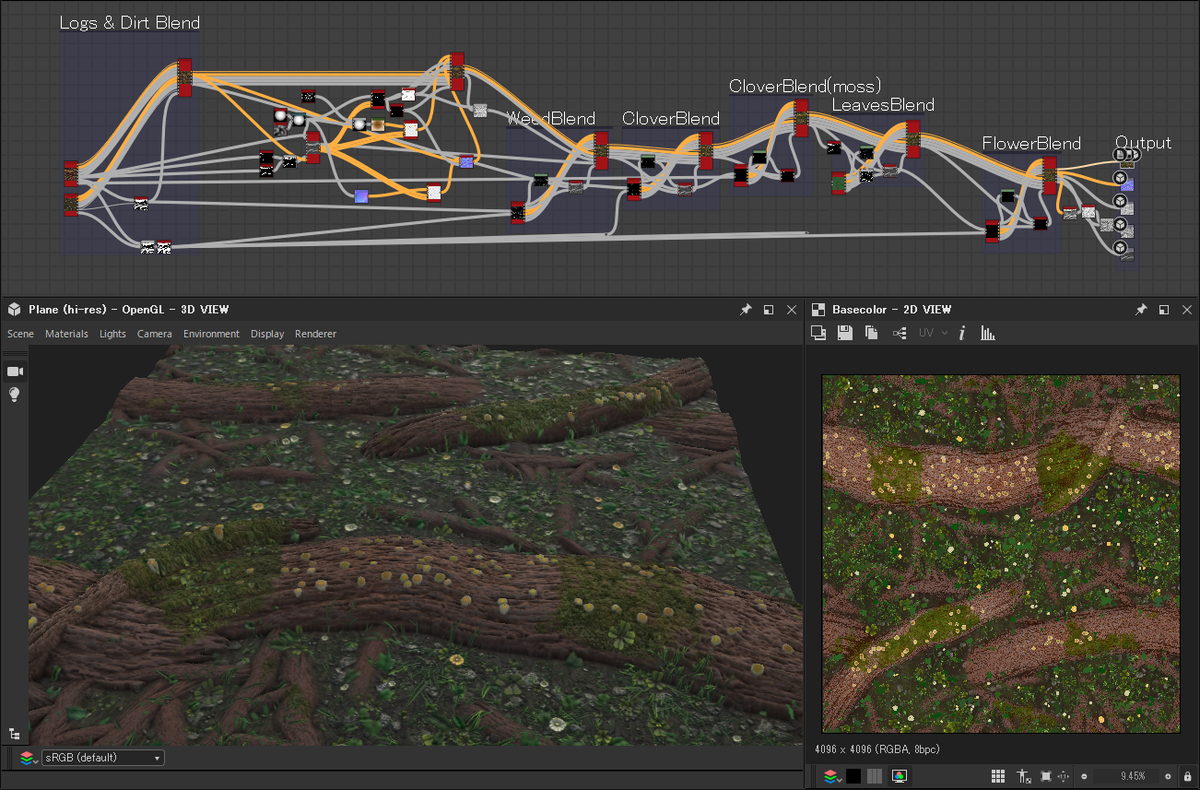This screenshot has width=1200, height=790.
Task: Click the scene hierarchy icon at 3D view bottom-left
Action: click(x=14, y=734)
